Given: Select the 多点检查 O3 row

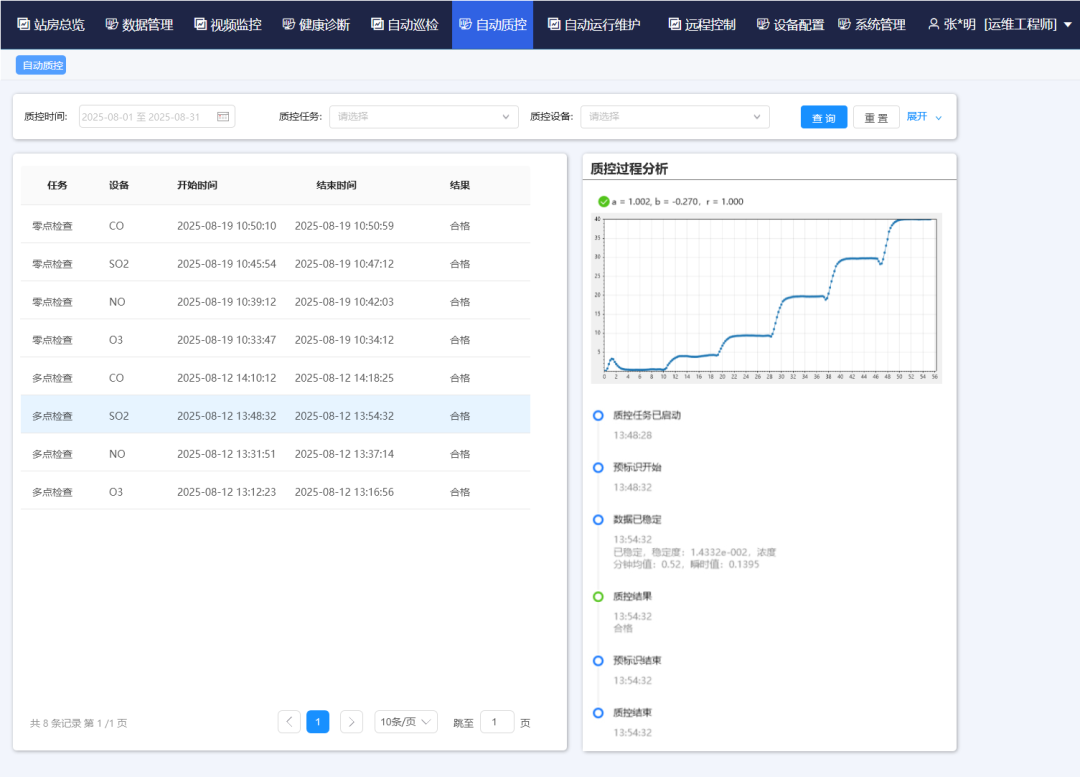Looking at the screenshot, I should [x=276, y=492].
